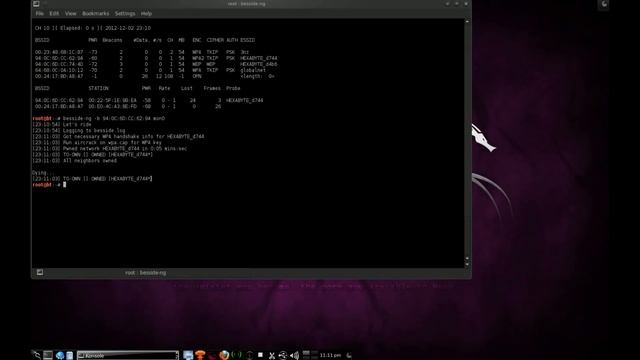
Task: Open the orange tray icon beside the pager
Action: click(200, 356)
